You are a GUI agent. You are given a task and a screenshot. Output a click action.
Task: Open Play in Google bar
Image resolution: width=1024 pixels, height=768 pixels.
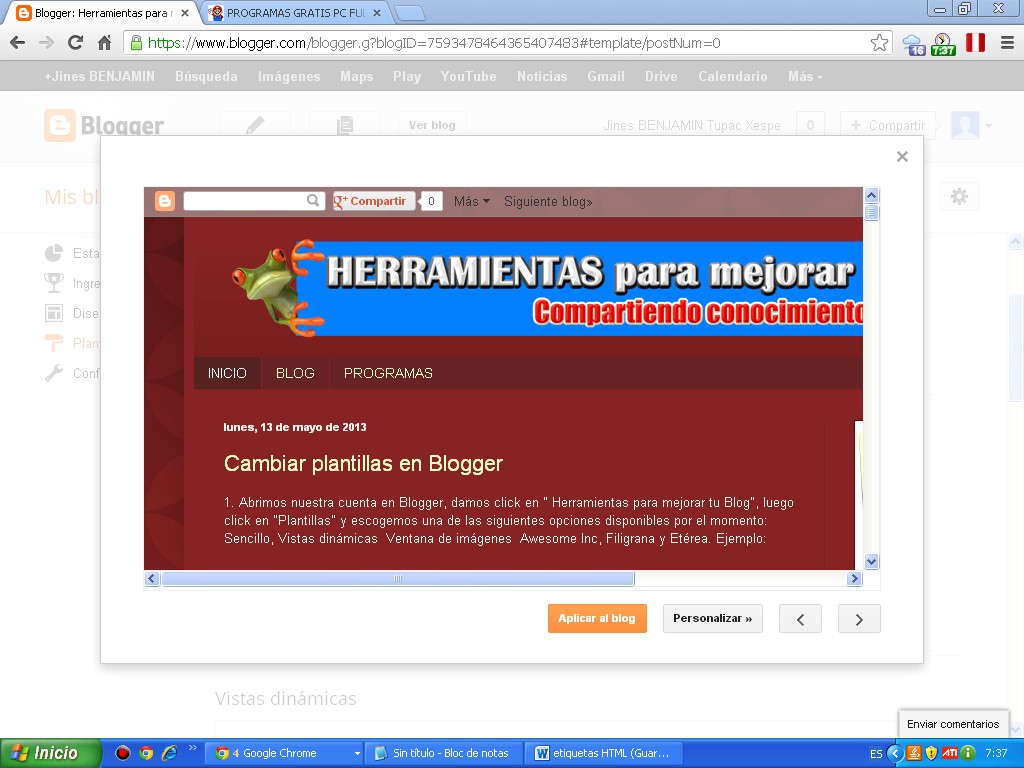tap(407, 76)
